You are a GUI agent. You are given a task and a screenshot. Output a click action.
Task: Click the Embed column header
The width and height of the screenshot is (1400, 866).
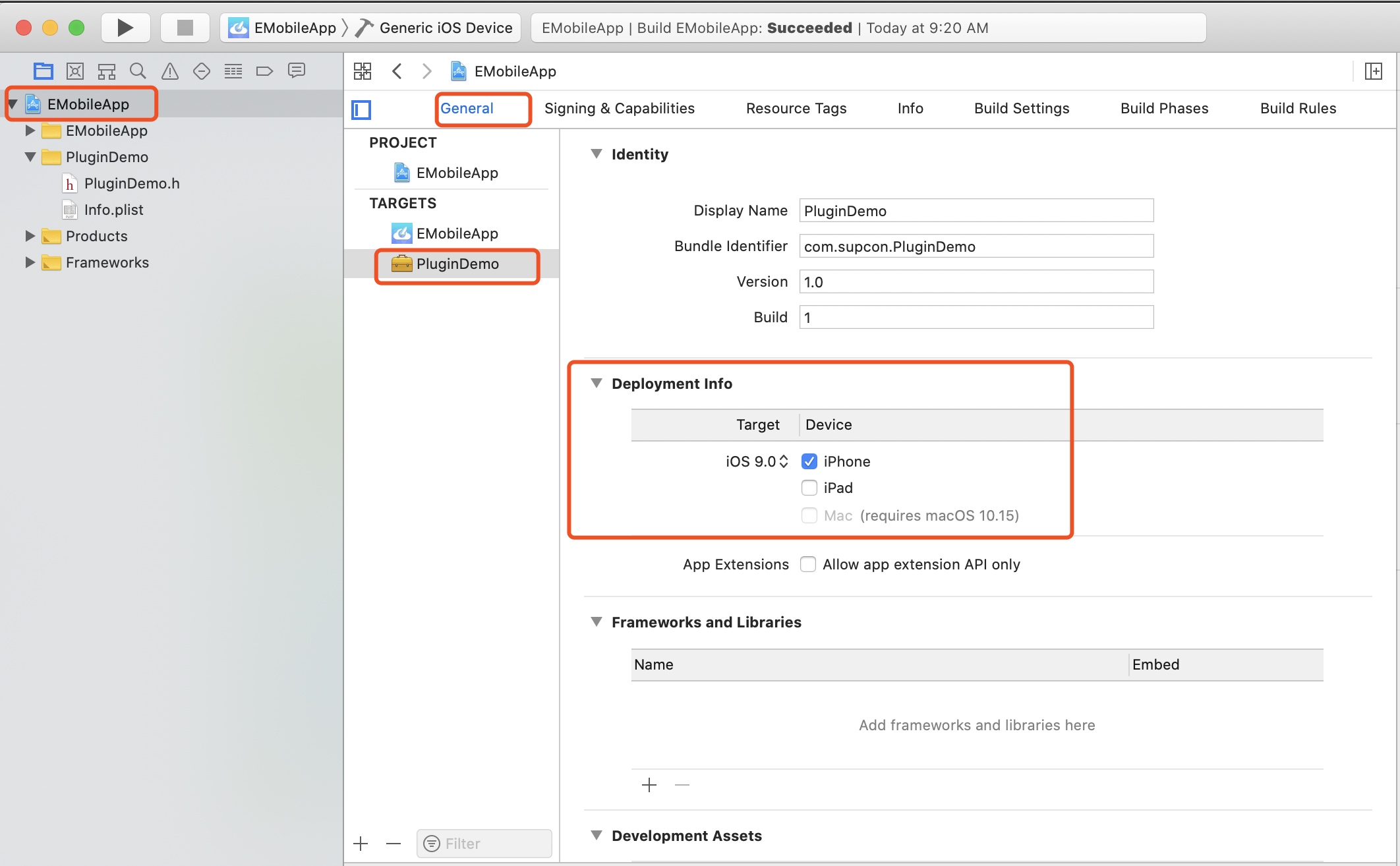coord(1226,665)
